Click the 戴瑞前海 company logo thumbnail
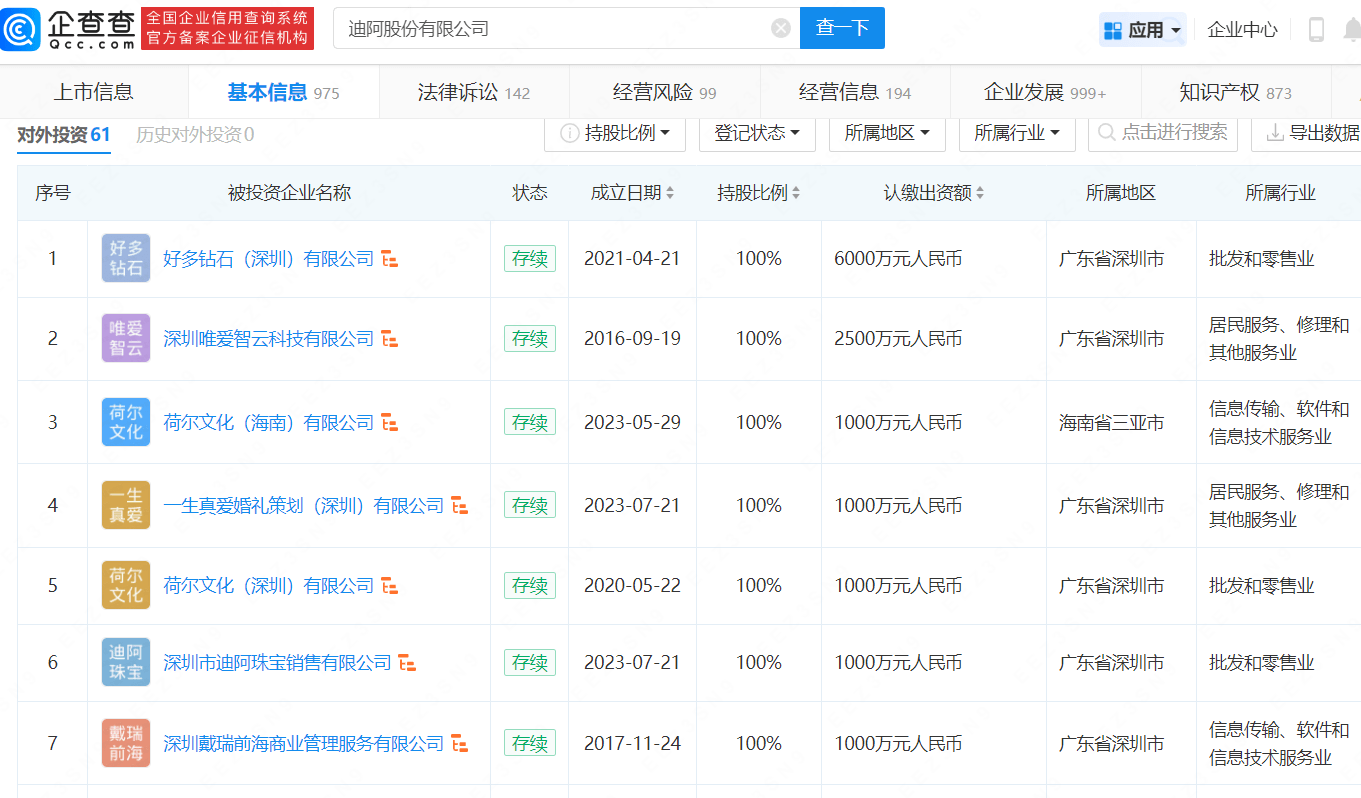Screen dimensions: 1361x798 126,743
